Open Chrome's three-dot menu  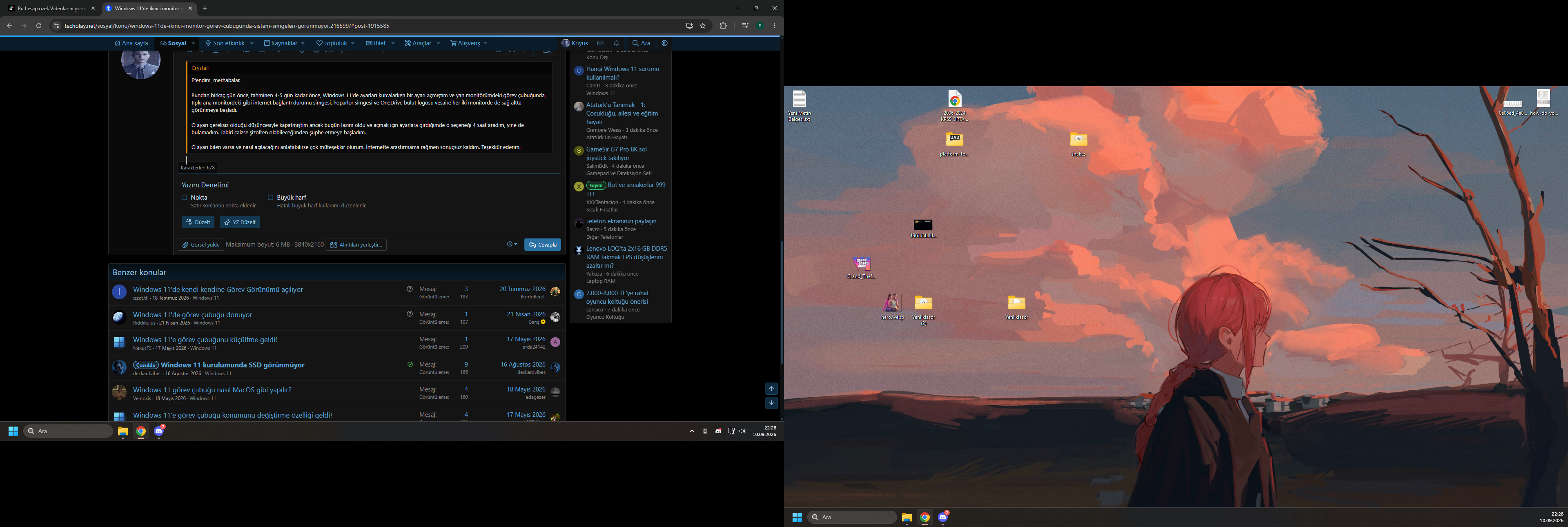click(x=774, y=26)
